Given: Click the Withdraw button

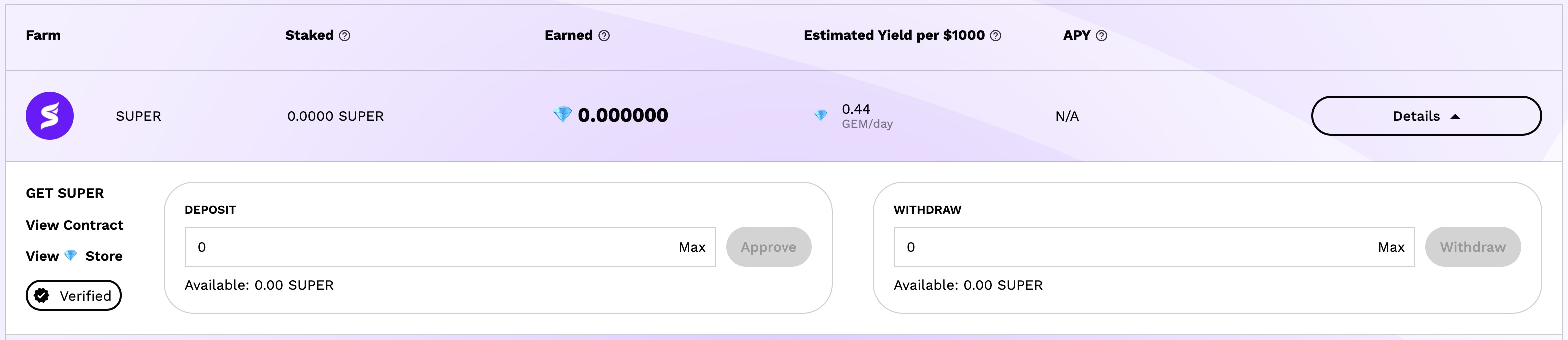Looking at the screenshot, I should point(1472,247).
